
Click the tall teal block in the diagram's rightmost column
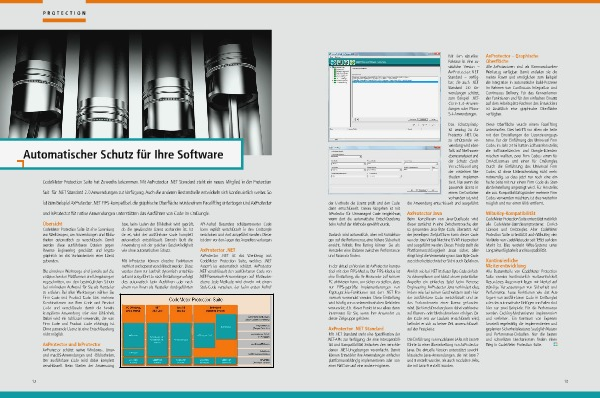226,327
